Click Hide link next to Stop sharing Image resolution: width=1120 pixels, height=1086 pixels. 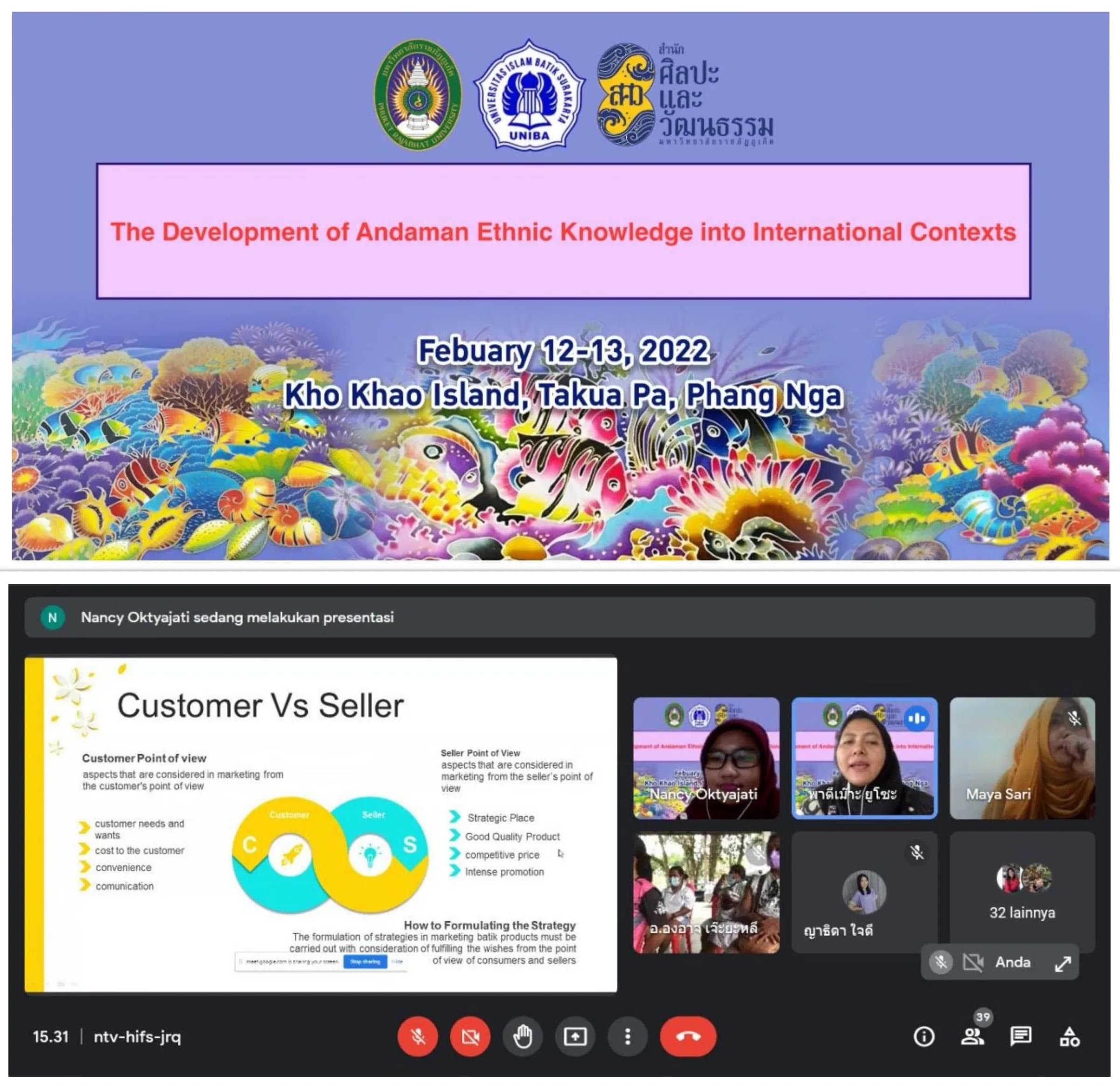397,962
